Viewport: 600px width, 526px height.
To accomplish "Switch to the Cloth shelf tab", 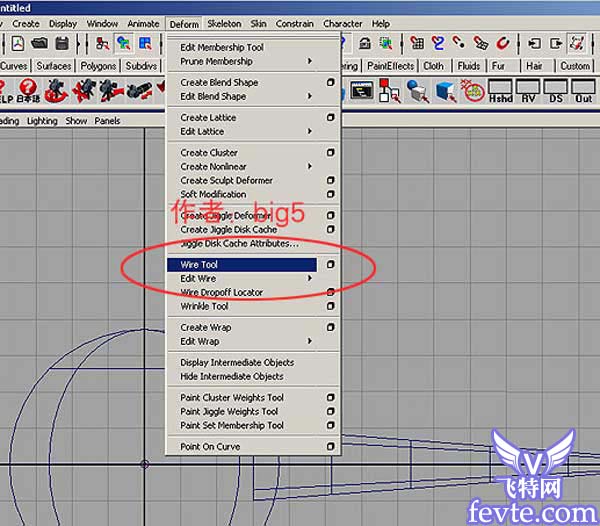I will pyautogui.click(x=434, y=66).
